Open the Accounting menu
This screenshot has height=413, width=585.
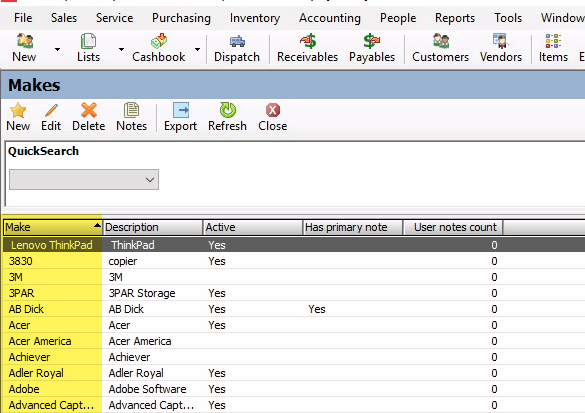pyautogui.click(x=330, y=18)
